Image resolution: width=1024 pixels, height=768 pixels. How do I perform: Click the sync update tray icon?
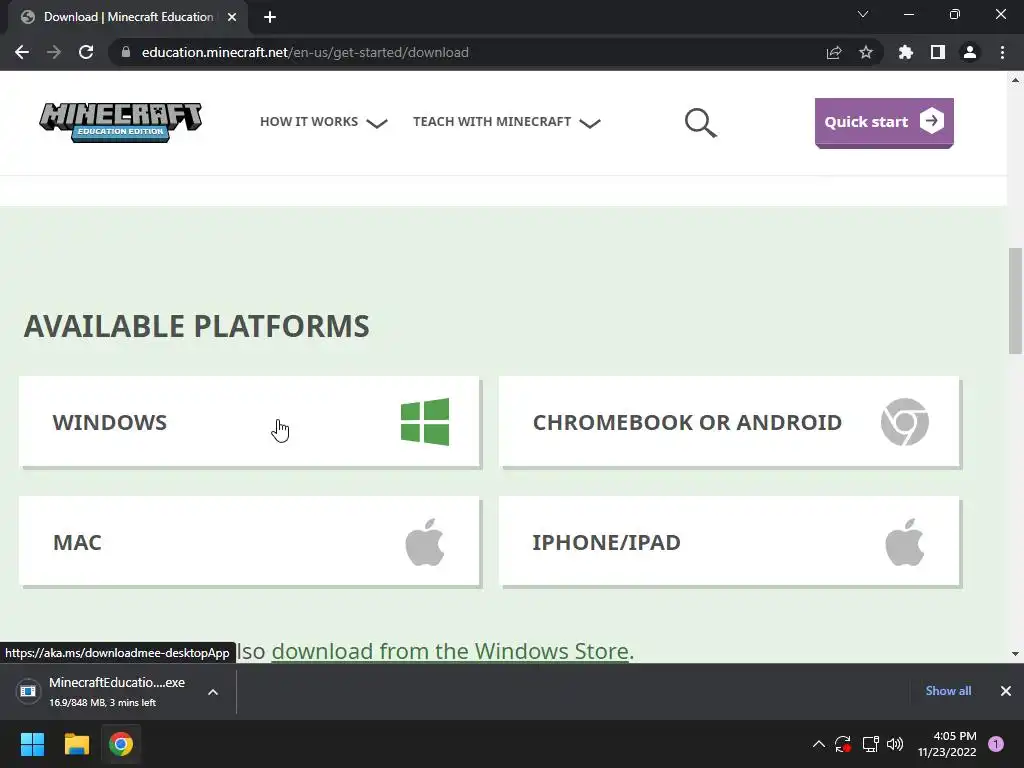click(842, 744)
